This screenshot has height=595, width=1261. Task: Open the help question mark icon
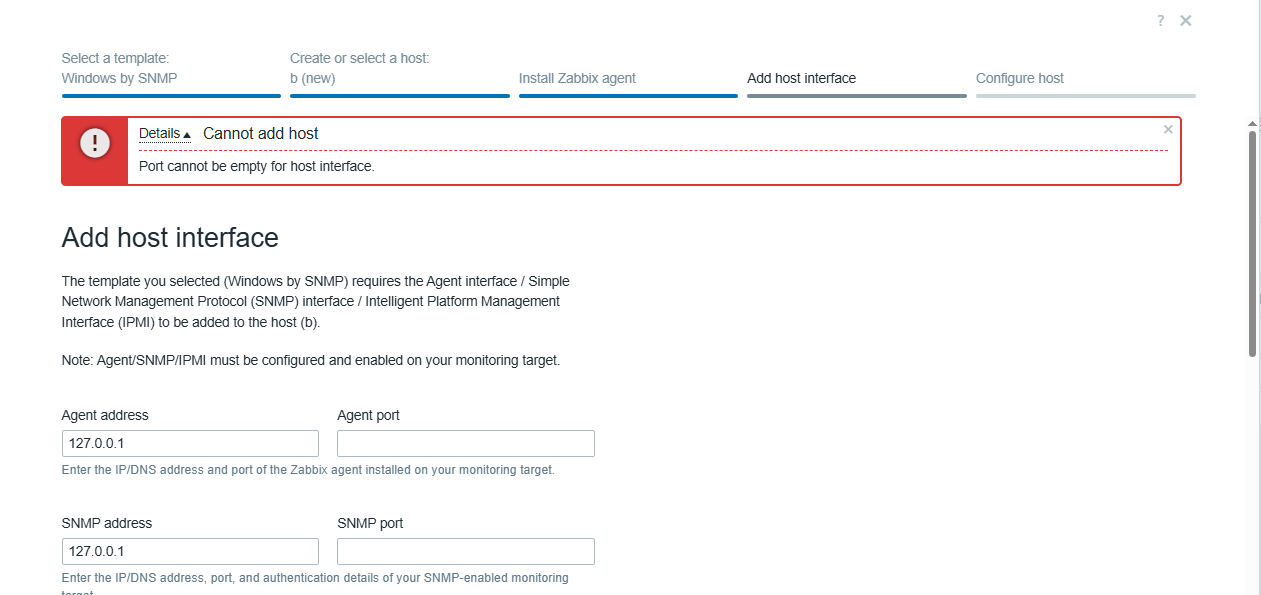point(1161,21)
